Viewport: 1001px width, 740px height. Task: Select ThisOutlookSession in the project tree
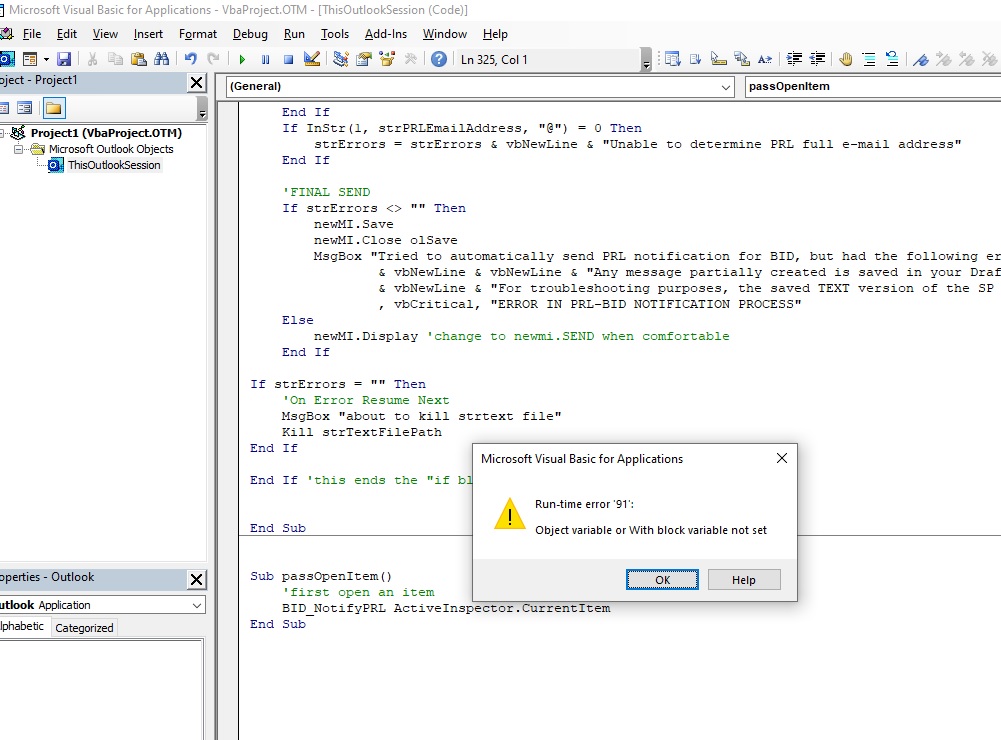(x=113, y=165)
